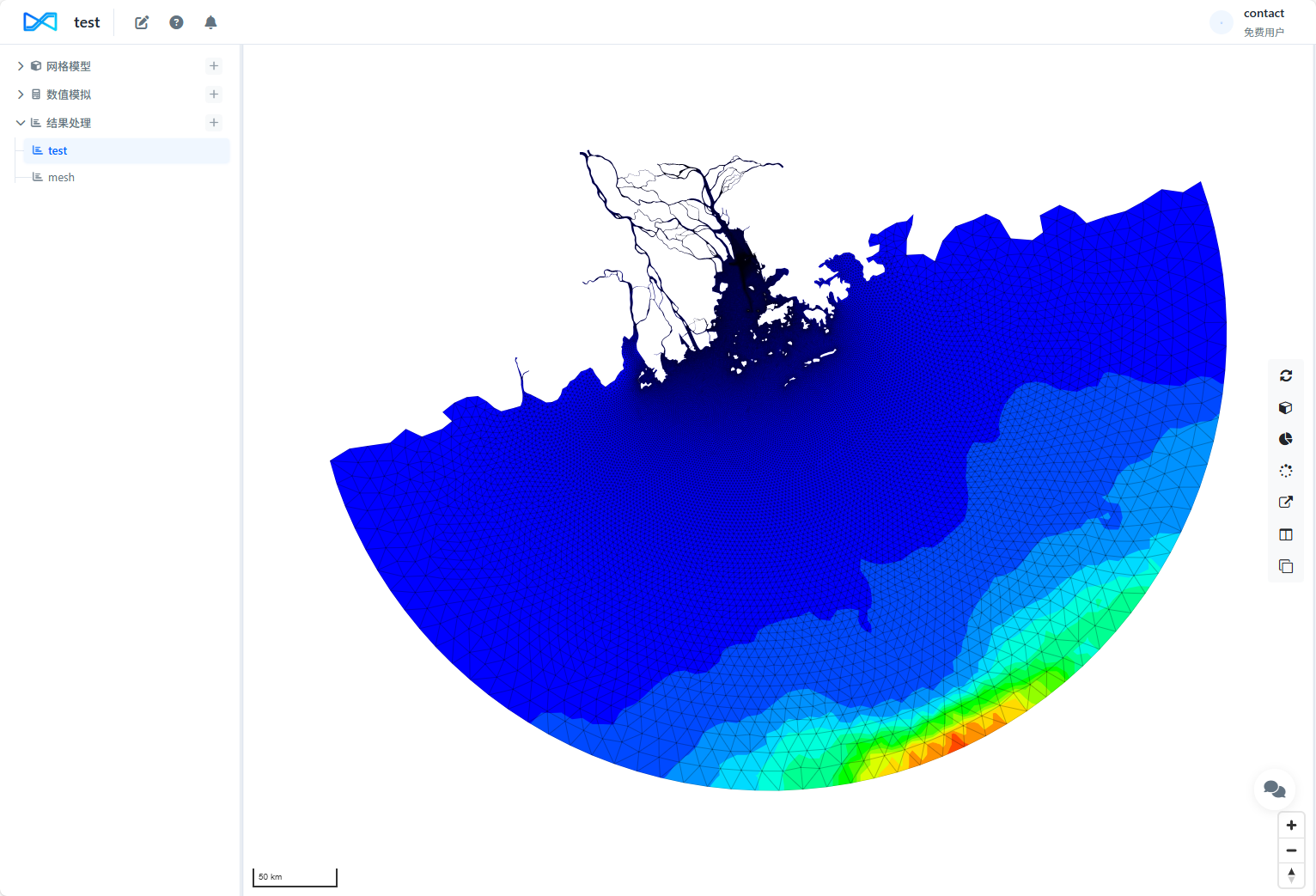The height and width of the screenshot is (896, 1316).
Task: Select the test result item
Action: pyautogui.click(x=58, y=151)
